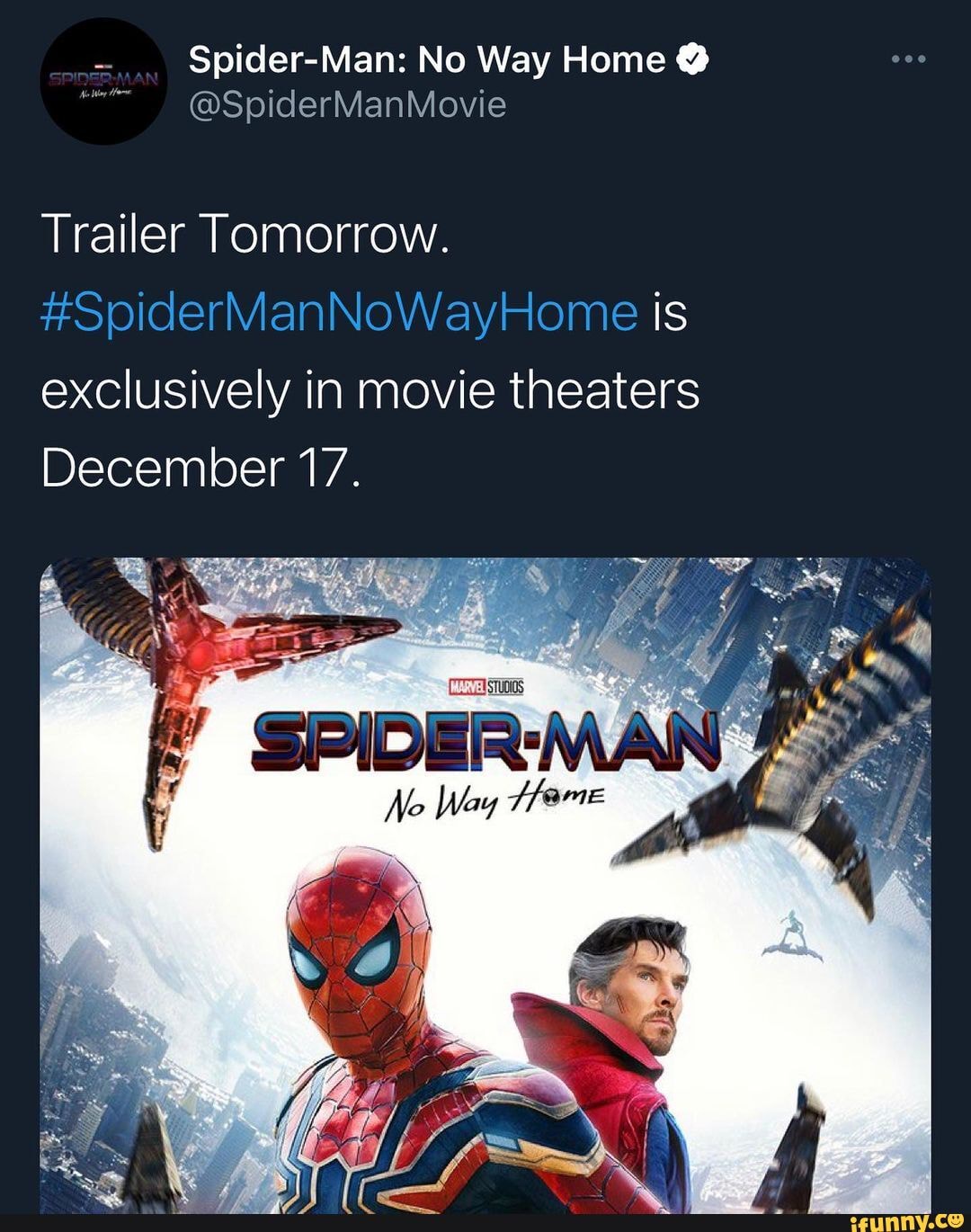Click the Spider-Man: No Way Home display name
Image resolution: width=971 pixels, height=1232 pixels.
tap(426, 60)
